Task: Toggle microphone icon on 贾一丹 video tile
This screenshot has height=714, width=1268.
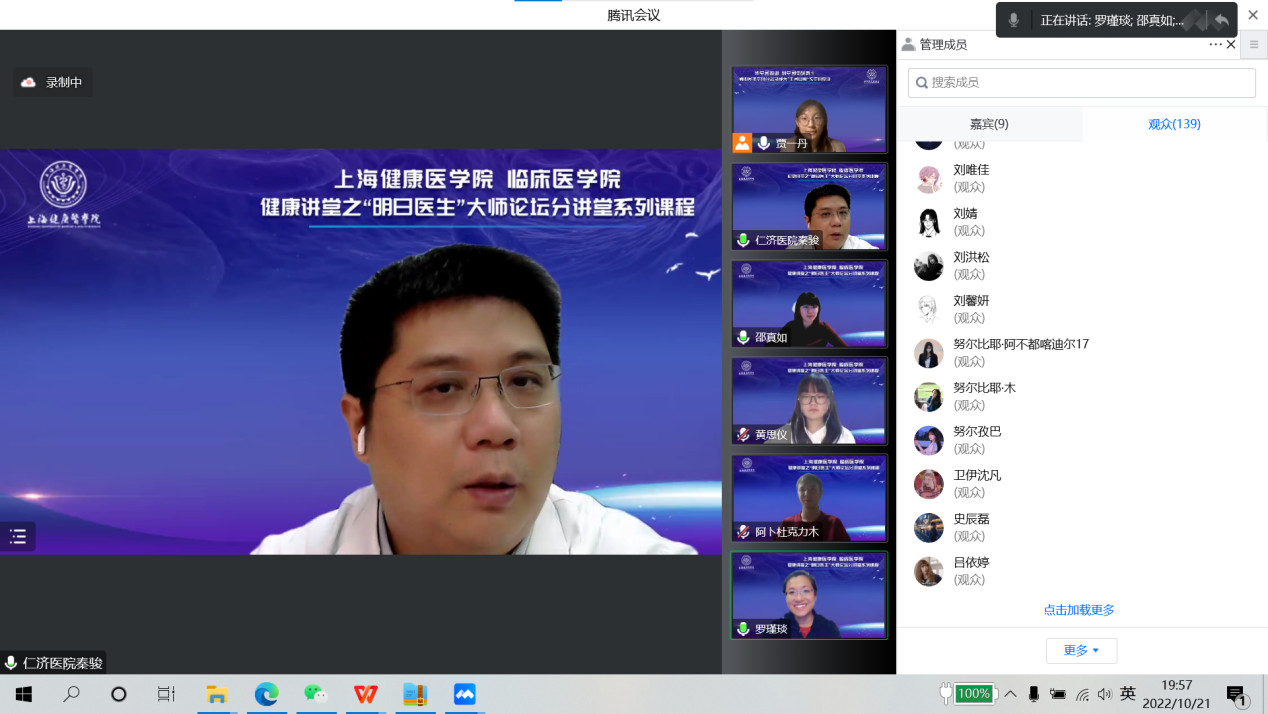Action: click(764, 143)
